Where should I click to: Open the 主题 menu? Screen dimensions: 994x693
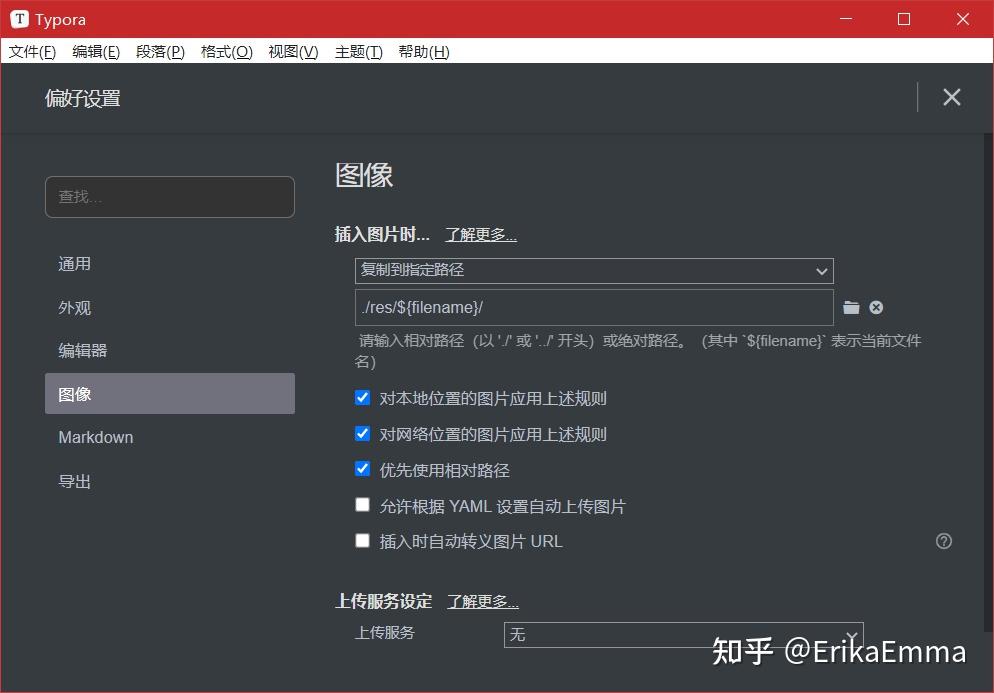coord(358,51)
